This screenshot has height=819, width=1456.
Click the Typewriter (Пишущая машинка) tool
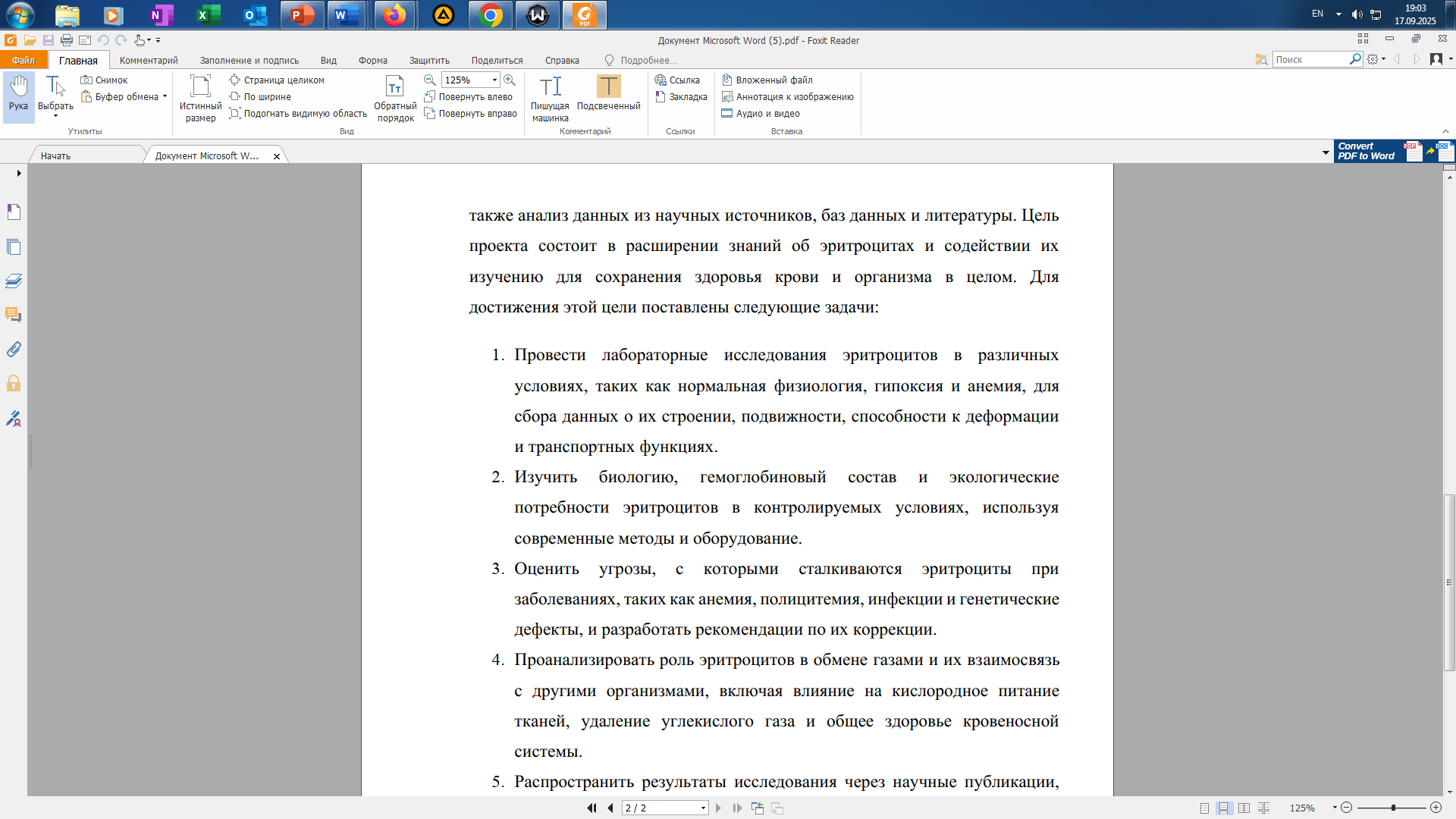[550, 97]
